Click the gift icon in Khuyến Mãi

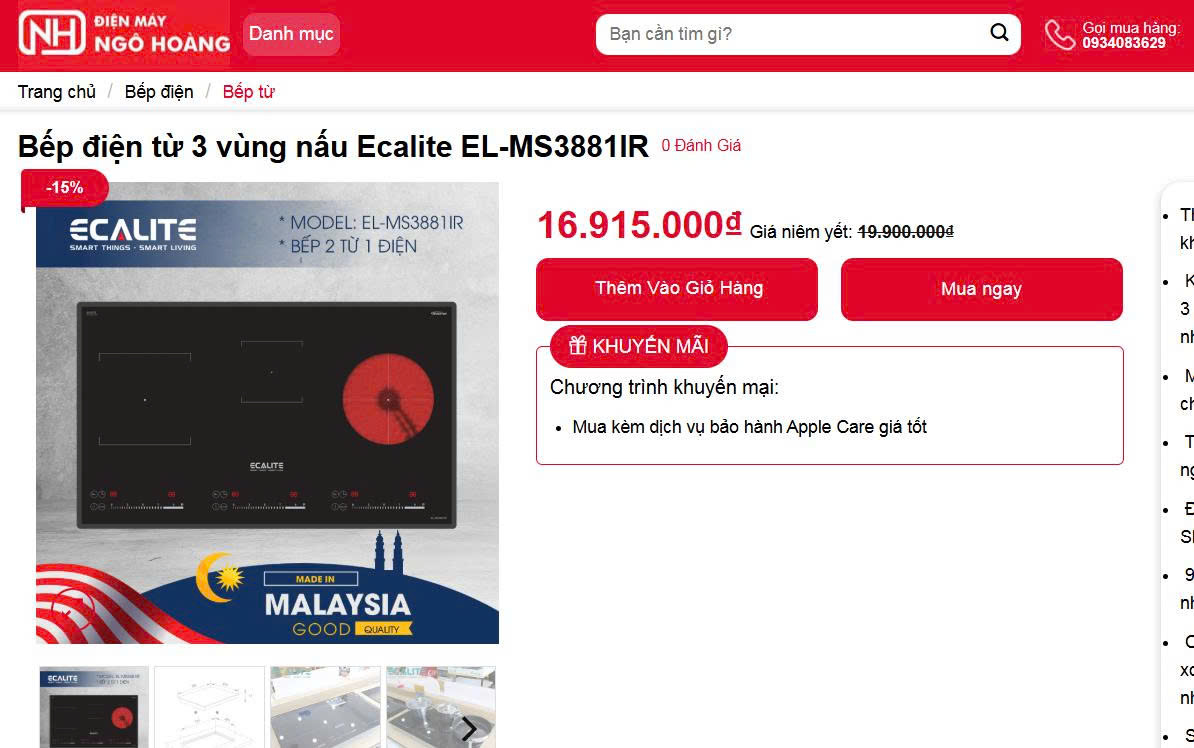tap(578, 346)
